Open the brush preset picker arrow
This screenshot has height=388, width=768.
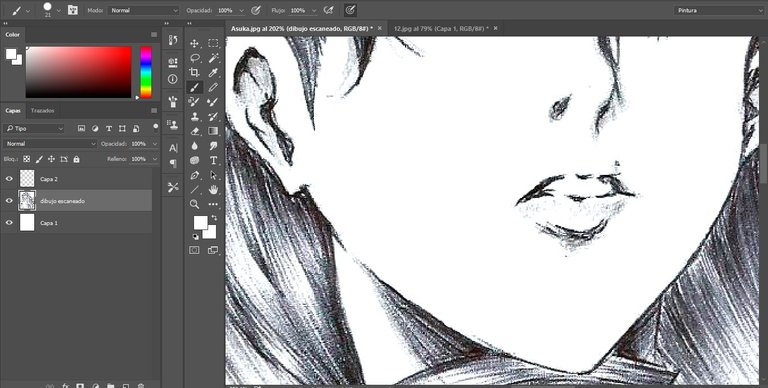coord(59,10)
